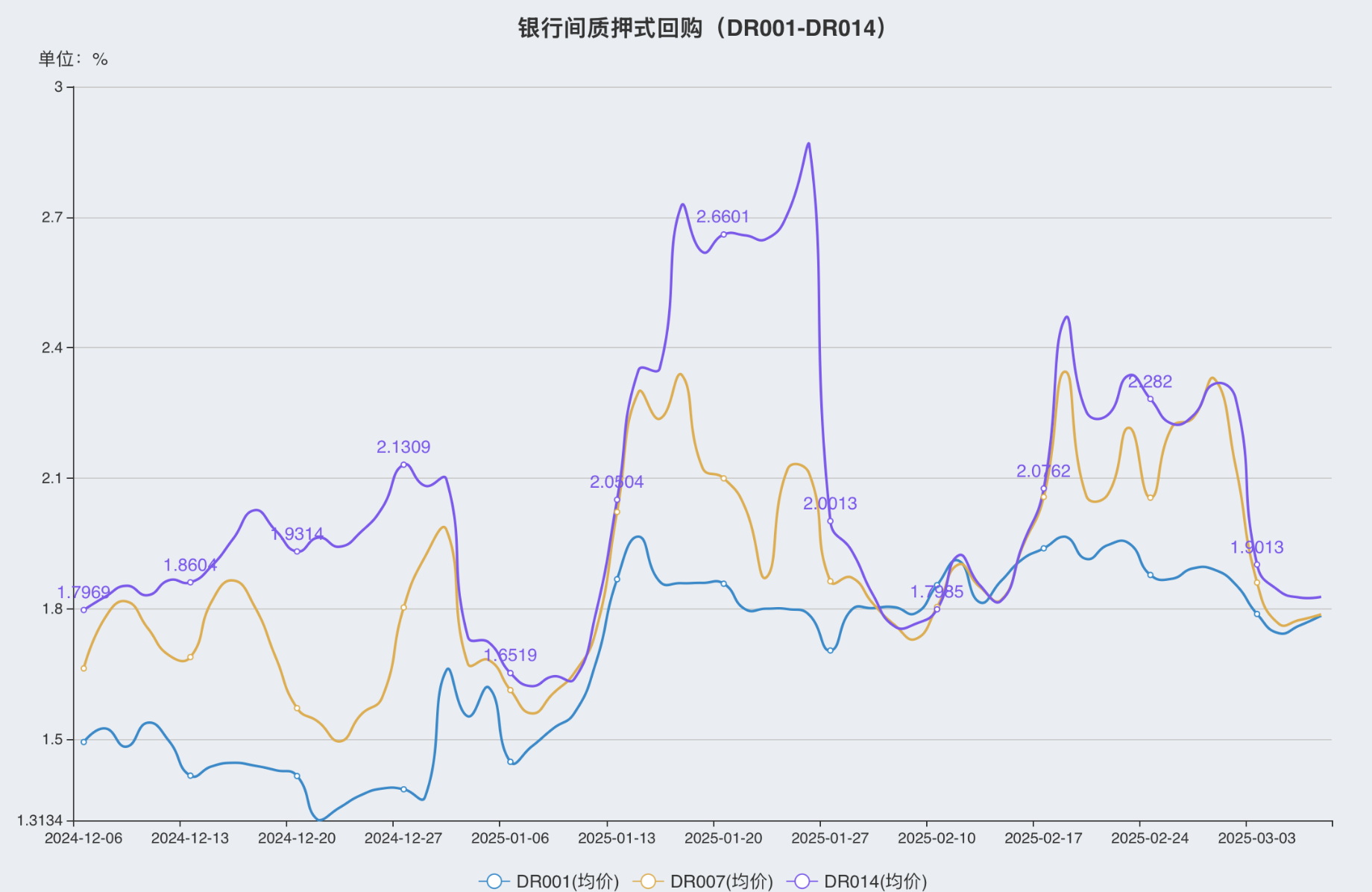Select the blue DR001 point at 2024-12-06
Screen dimensions: 1372x892
pos(84,741)
